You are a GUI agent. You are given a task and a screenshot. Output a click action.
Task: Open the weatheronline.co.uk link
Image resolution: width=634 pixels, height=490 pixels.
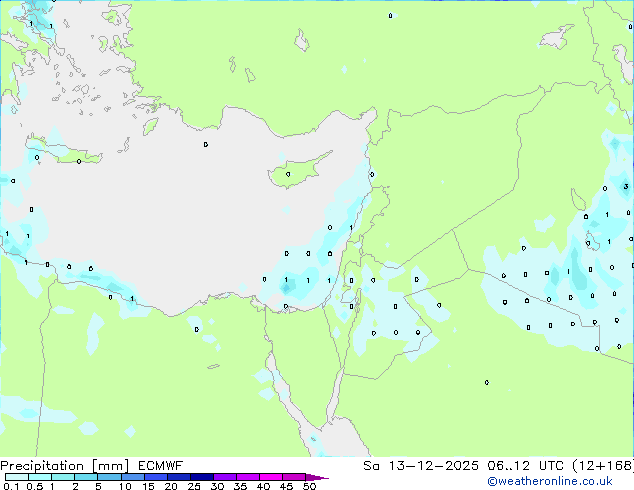(550, 481)
